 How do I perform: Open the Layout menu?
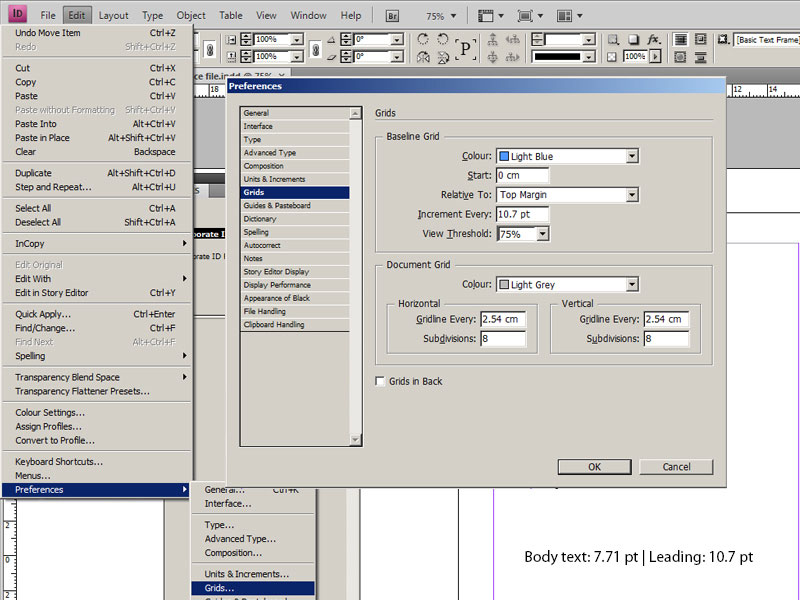pos(113,15)
